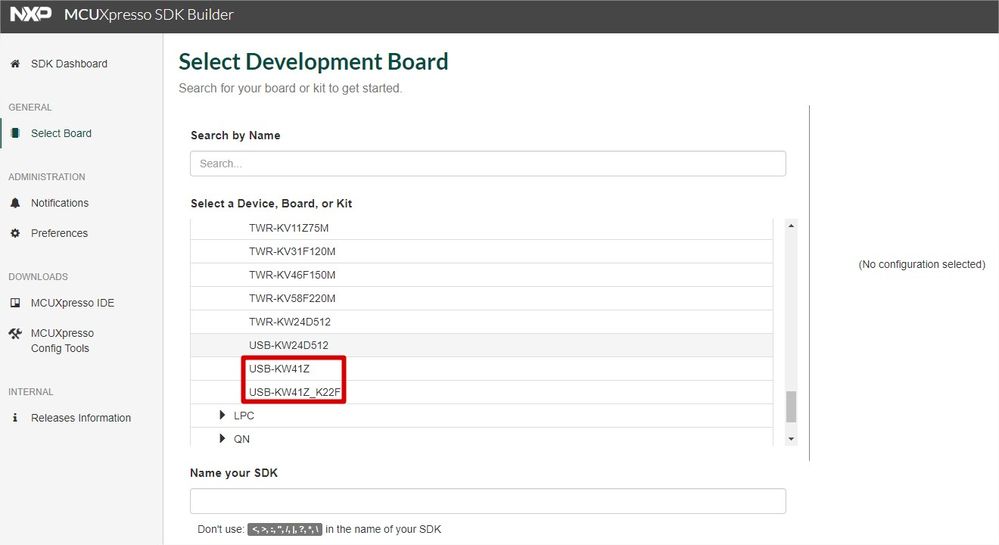999x545 pixels.
Task: Select TWR-KV31F120M board
Action: click(x=482, y=251)
